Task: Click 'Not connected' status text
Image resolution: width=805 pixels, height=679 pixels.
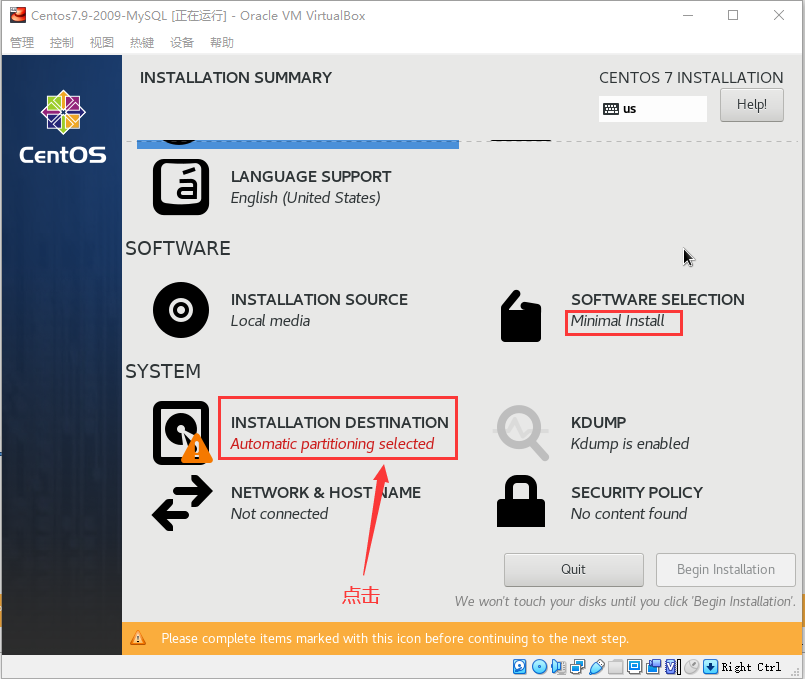Action: [x=279, y=513]
